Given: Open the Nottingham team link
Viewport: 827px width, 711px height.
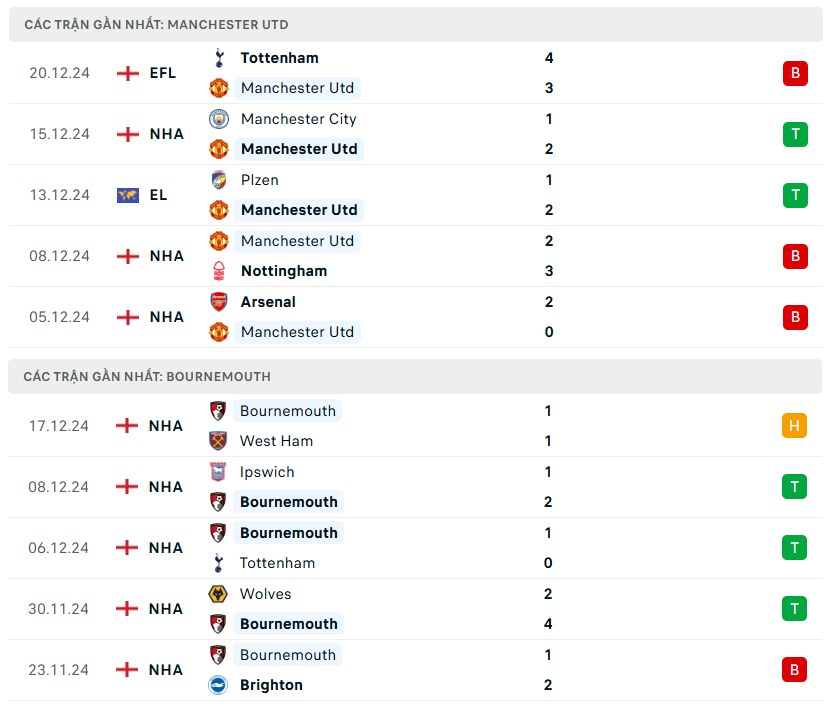Looking at the screenshot, I should pyautogui.click(x=284, y=271).
